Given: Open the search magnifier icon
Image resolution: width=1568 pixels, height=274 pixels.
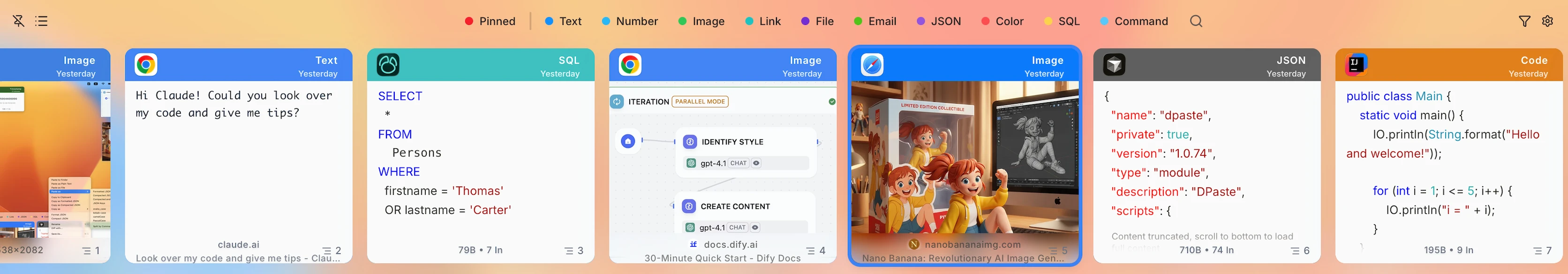Looking at the screenshot, I should coord(1196,21).
